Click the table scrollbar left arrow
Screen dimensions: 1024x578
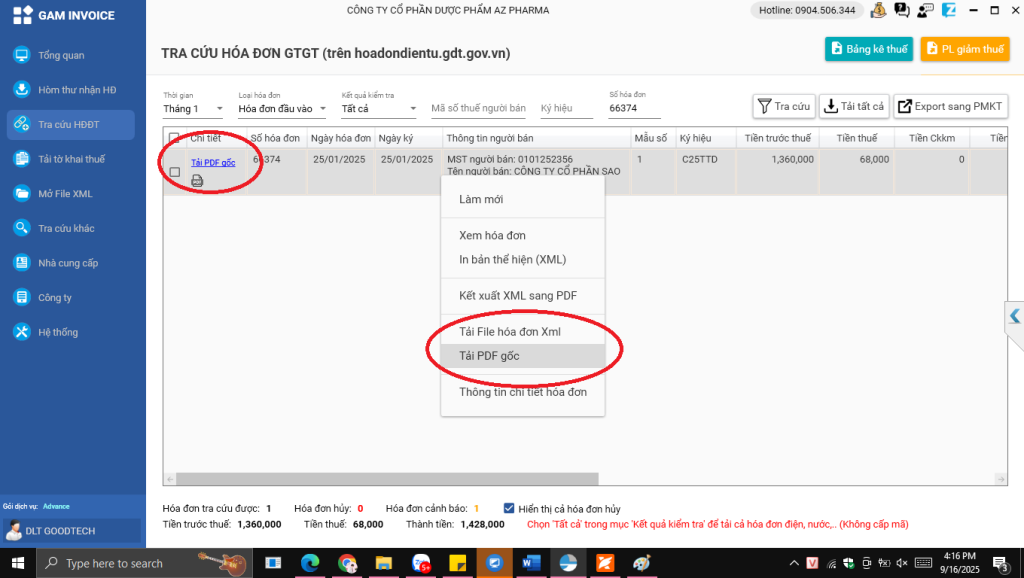point(170,479)
